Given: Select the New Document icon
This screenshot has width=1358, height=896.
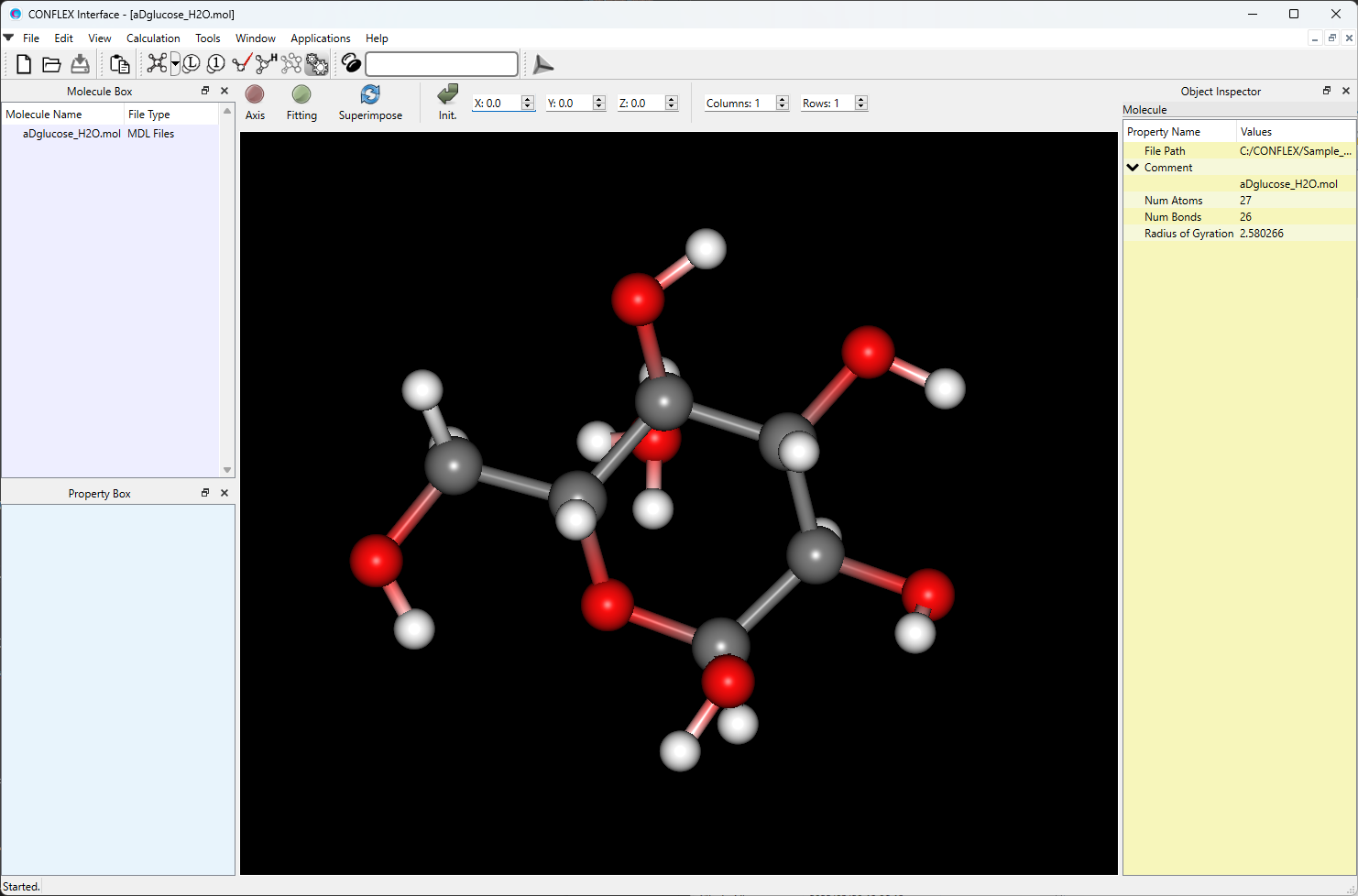Looking at the screenshot, I should 23,64.
